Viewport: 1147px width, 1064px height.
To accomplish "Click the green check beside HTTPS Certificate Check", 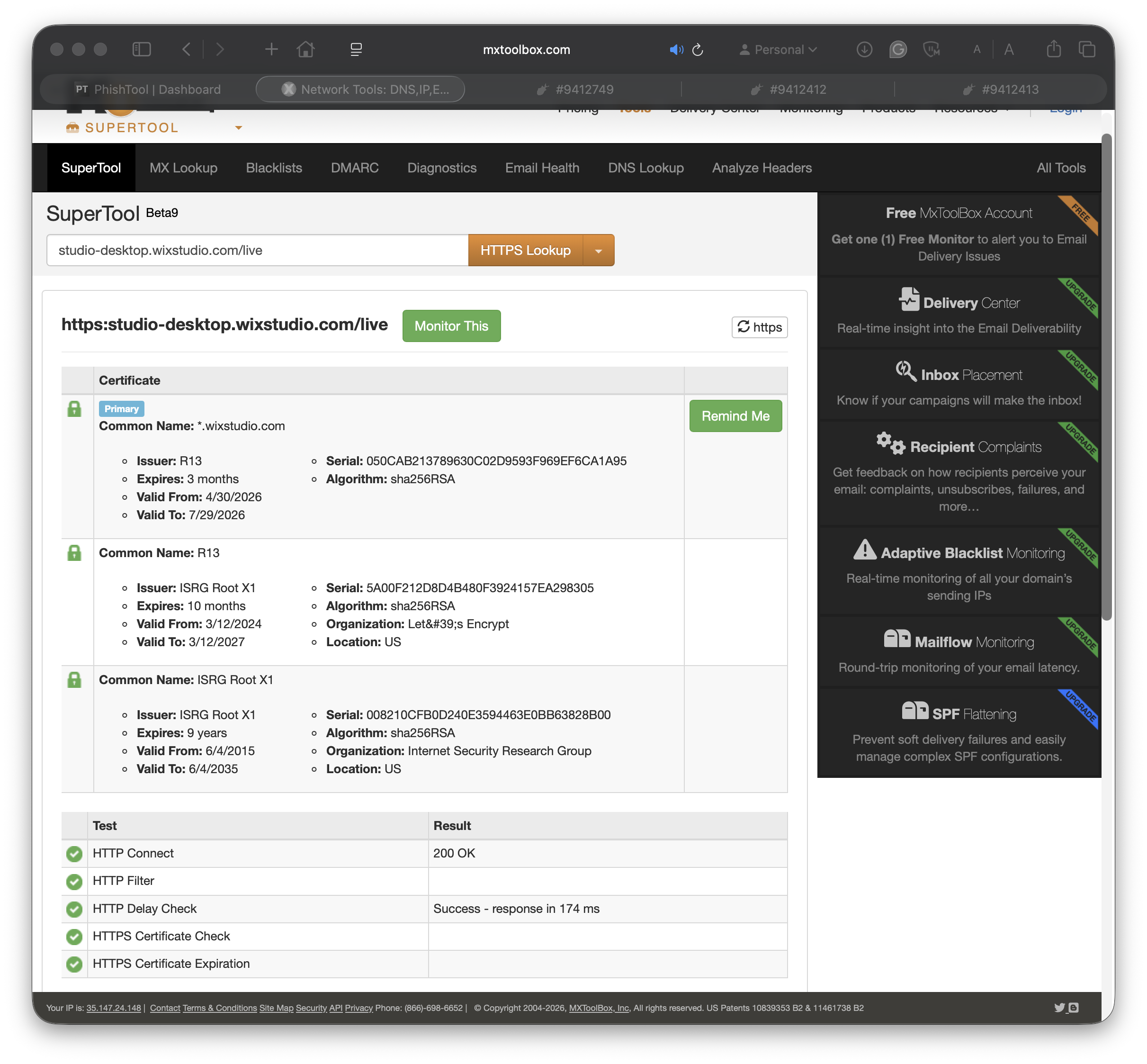I will pyautogui.click(x=74, y=936).
